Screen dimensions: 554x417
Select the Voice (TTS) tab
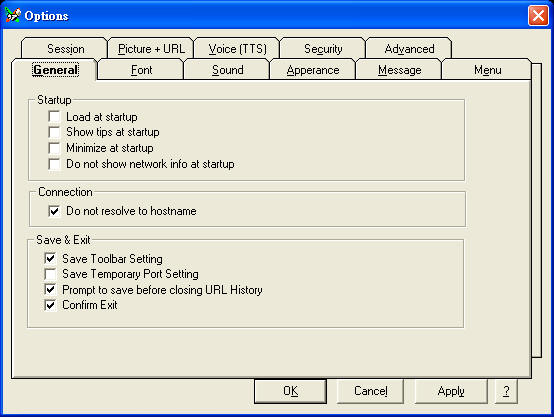237,48
